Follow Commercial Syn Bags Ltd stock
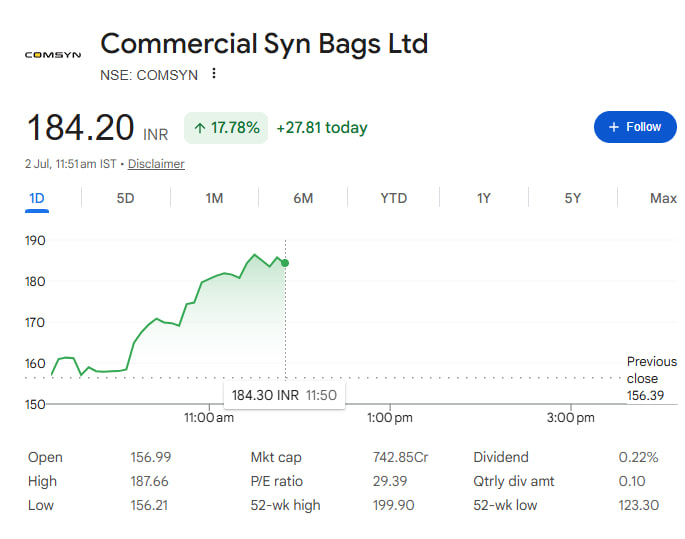Image resolution: width=685 pixels, height=539 pixels. 635,127
